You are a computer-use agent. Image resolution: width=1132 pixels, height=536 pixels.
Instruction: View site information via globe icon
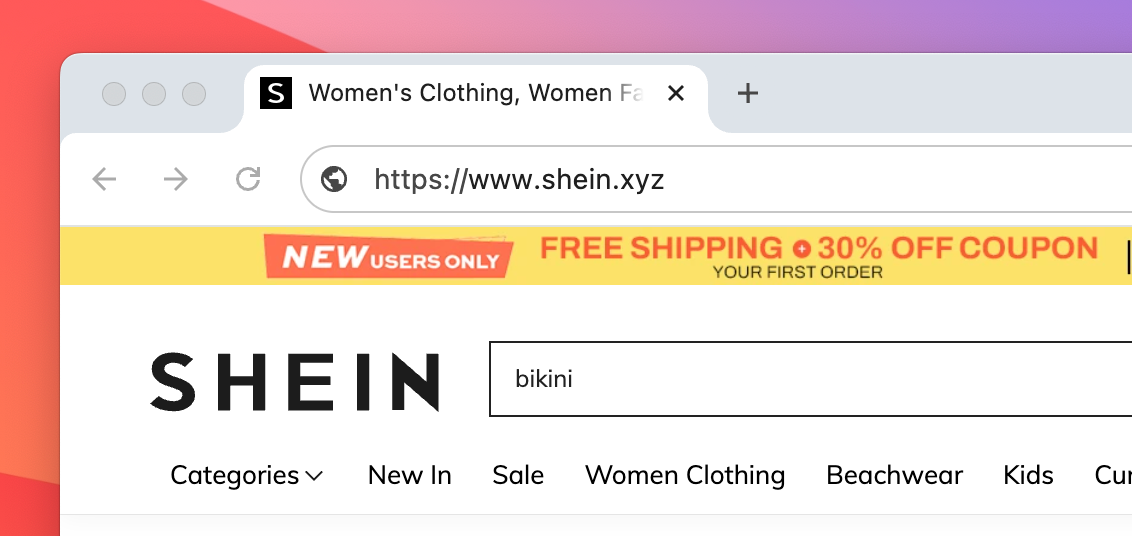[x=334, y=179]
